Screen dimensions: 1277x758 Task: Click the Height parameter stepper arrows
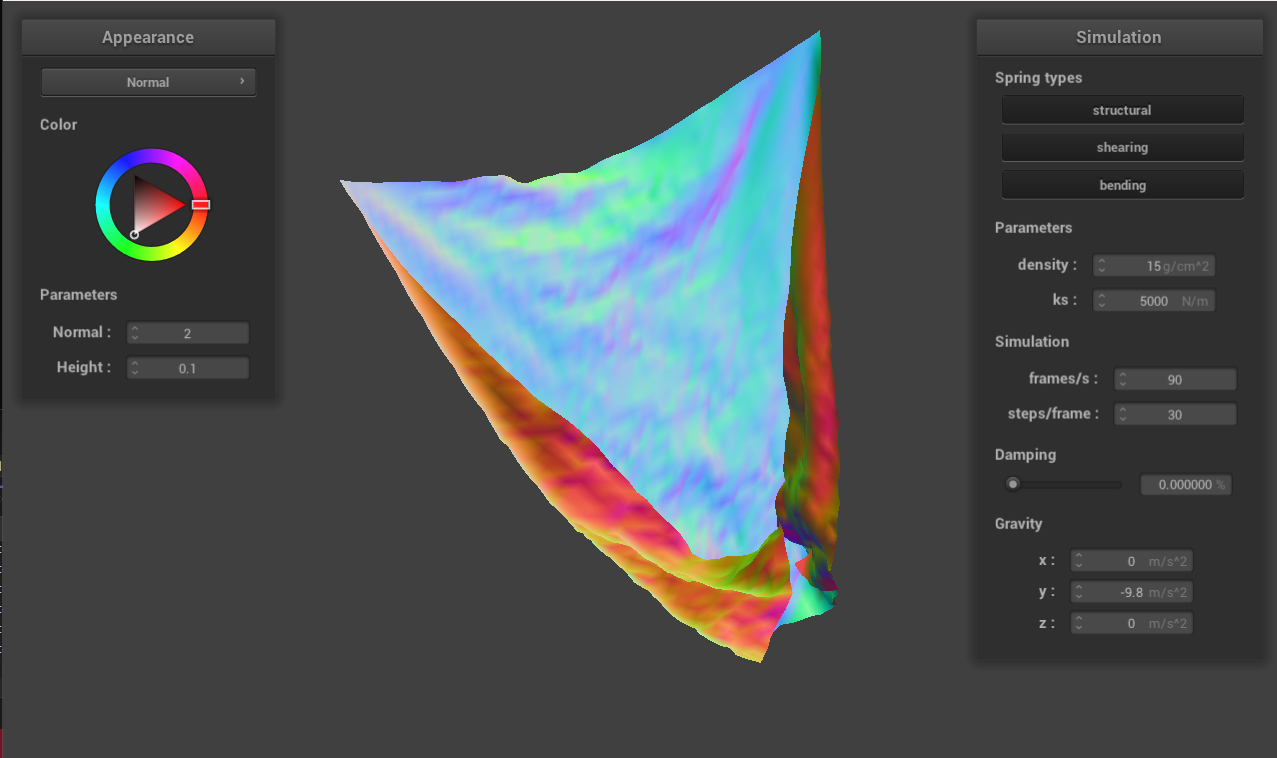tap(135, 368)
